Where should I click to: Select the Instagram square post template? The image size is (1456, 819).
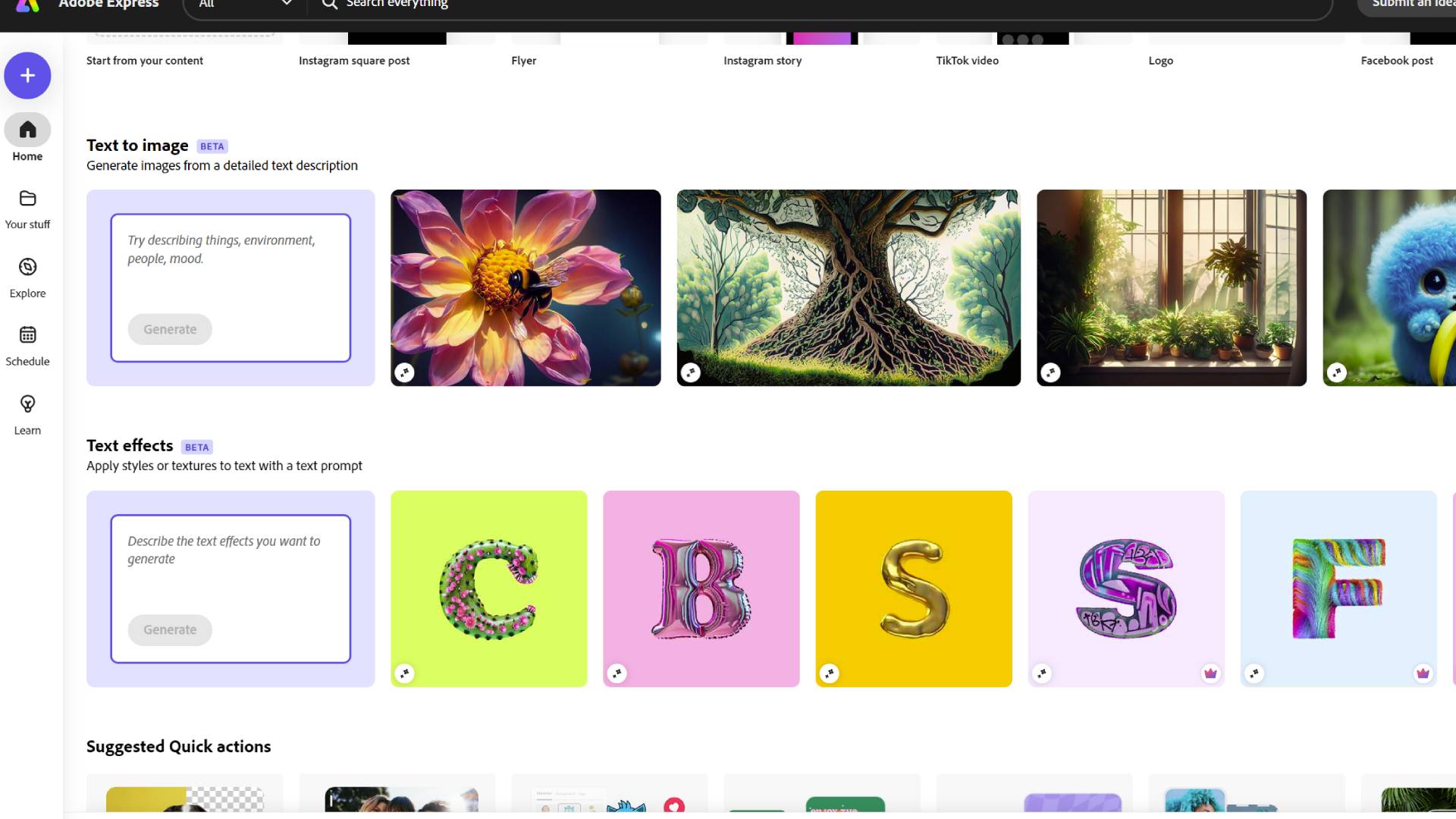click(x=397, y=36)
